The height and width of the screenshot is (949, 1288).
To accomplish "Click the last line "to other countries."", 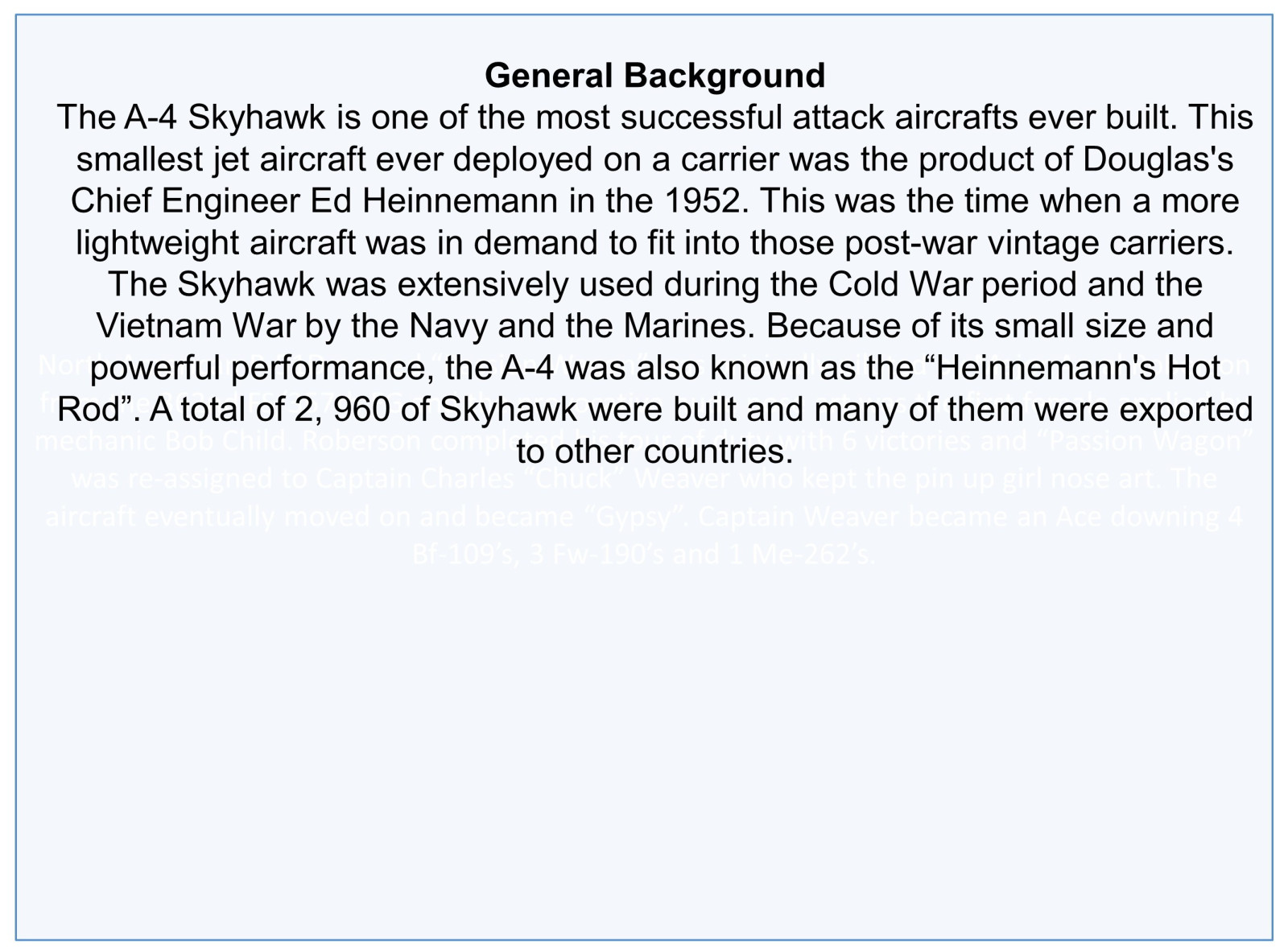I will [x=654, y=452].
